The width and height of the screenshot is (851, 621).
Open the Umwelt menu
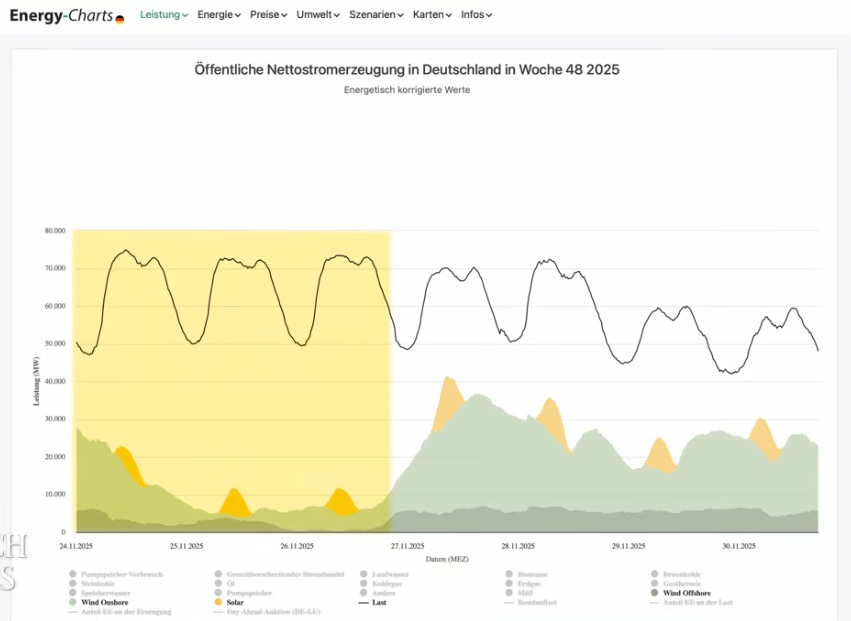pyautogui.click(x=318, y=15)
